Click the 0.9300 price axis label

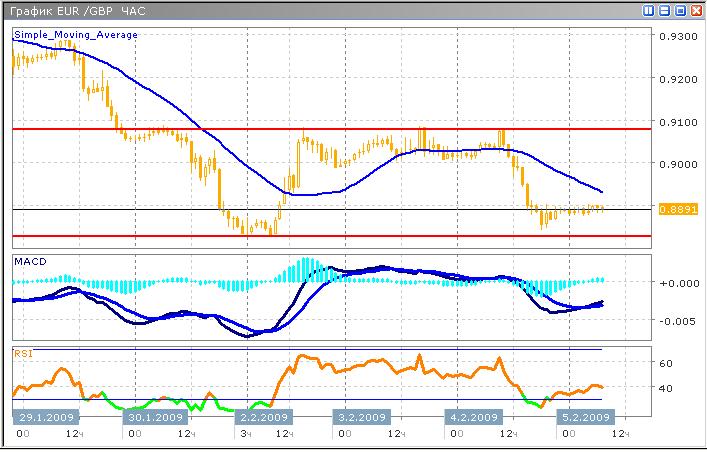click(x=677, y=36)
